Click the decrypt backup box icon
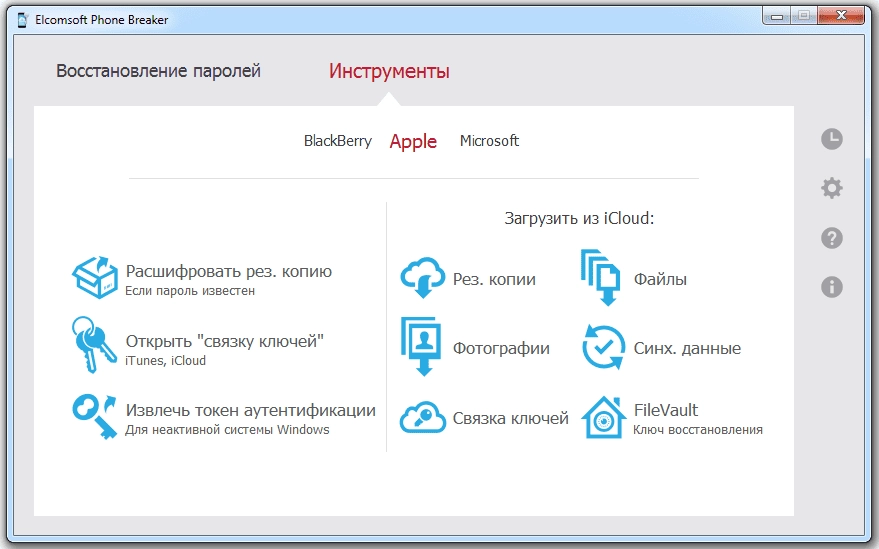879x549 pixels. coord(95,277)
